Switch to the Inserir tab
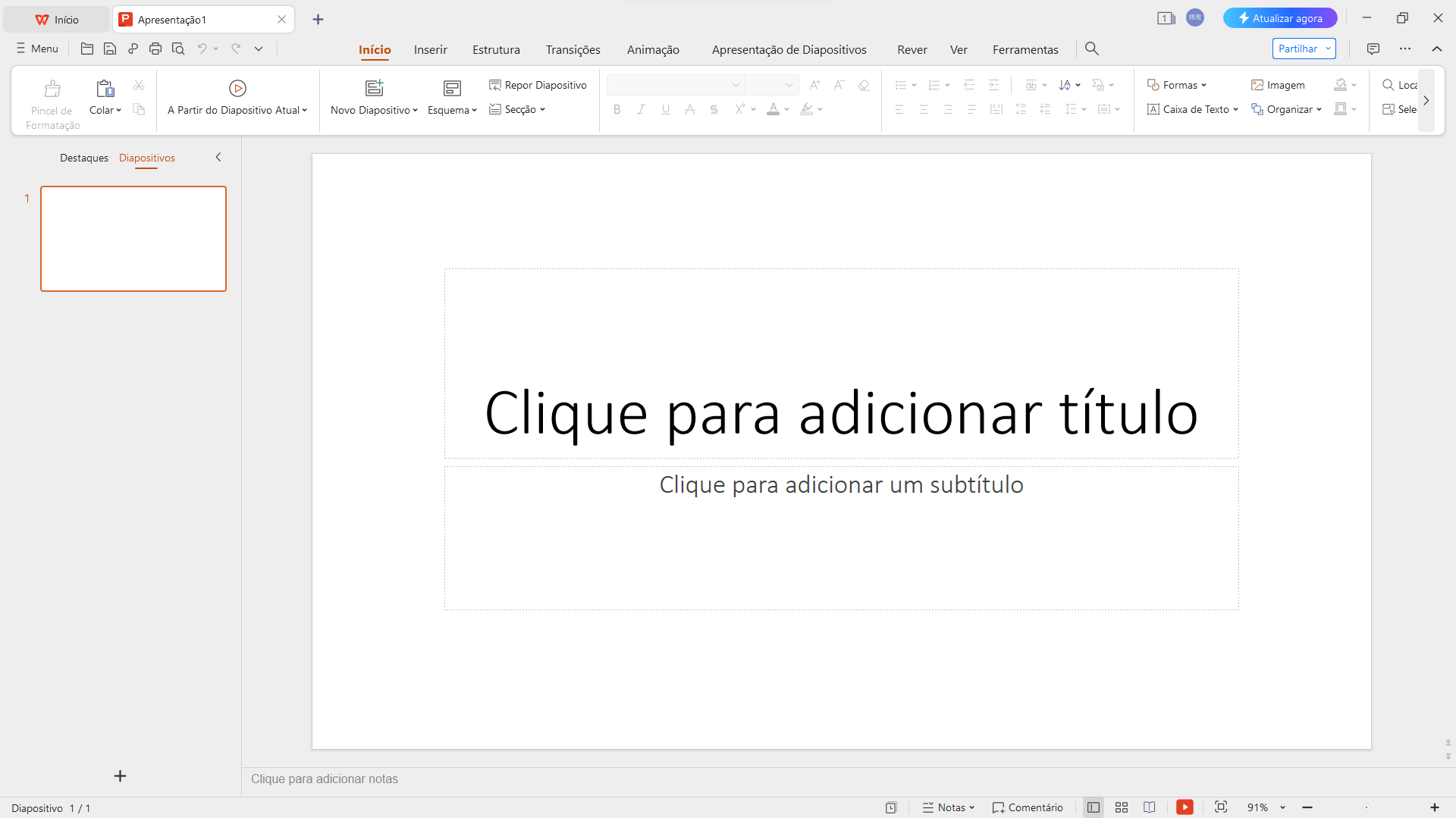 (x=430, y=49)
